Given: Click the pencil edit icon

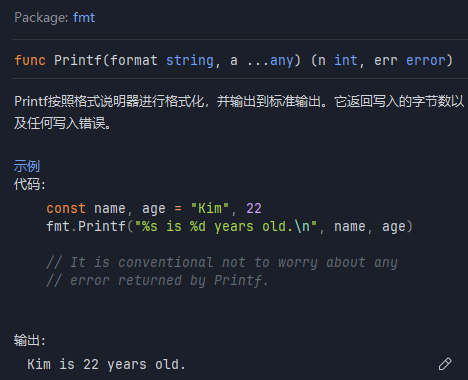Looking at the screenshot, I should pos(445,364).
